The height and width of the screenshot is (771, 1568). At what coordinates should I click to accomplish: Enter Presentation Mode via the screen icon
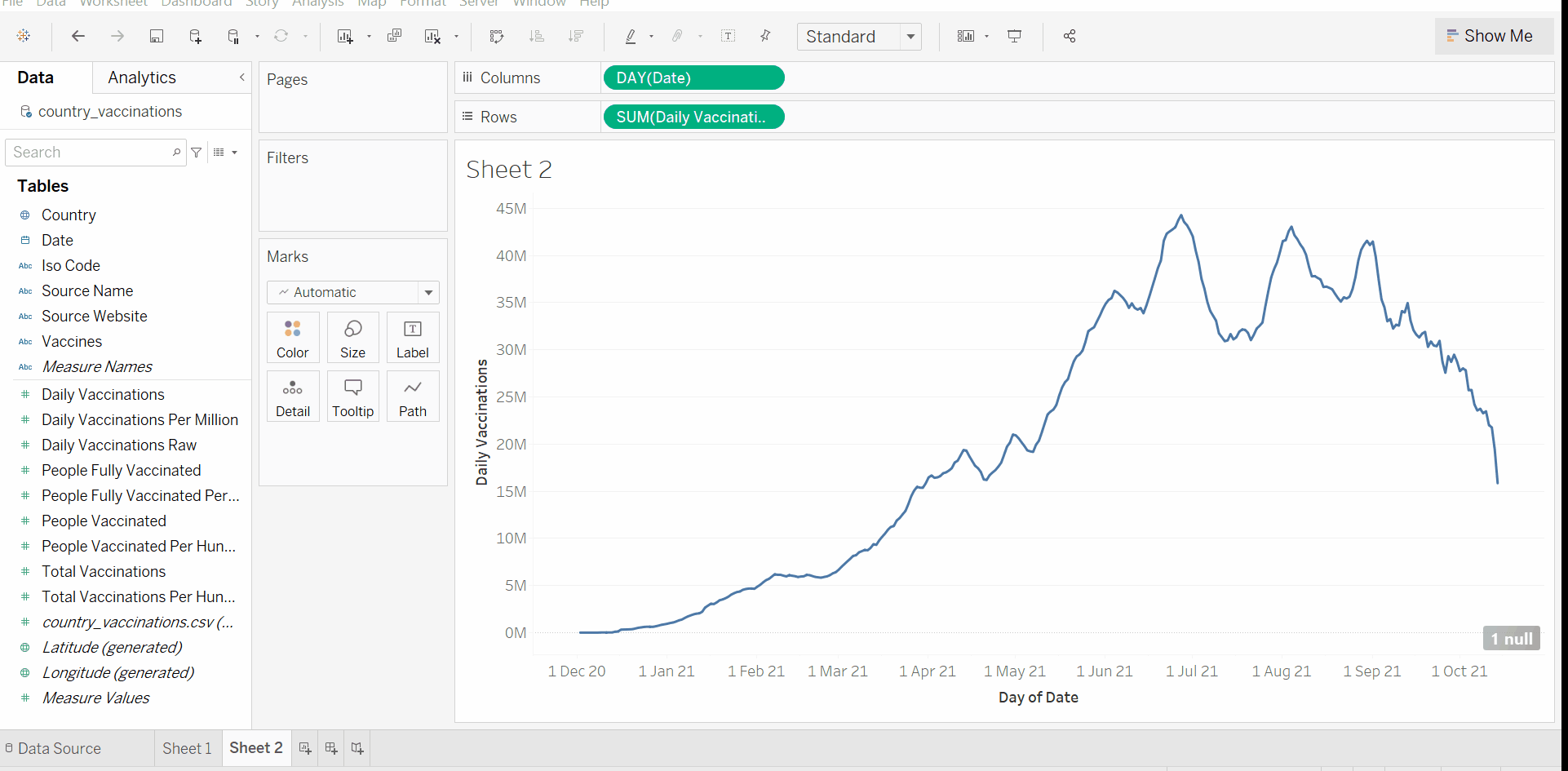coord(1015,36)
